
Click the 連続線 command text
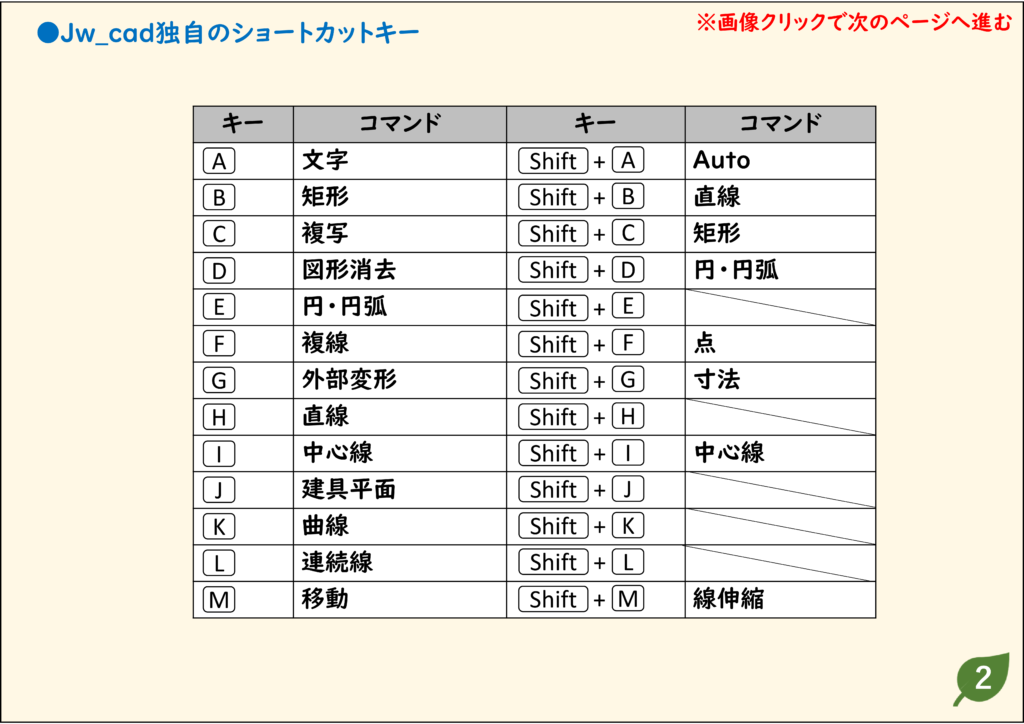(x=337, y=562)
